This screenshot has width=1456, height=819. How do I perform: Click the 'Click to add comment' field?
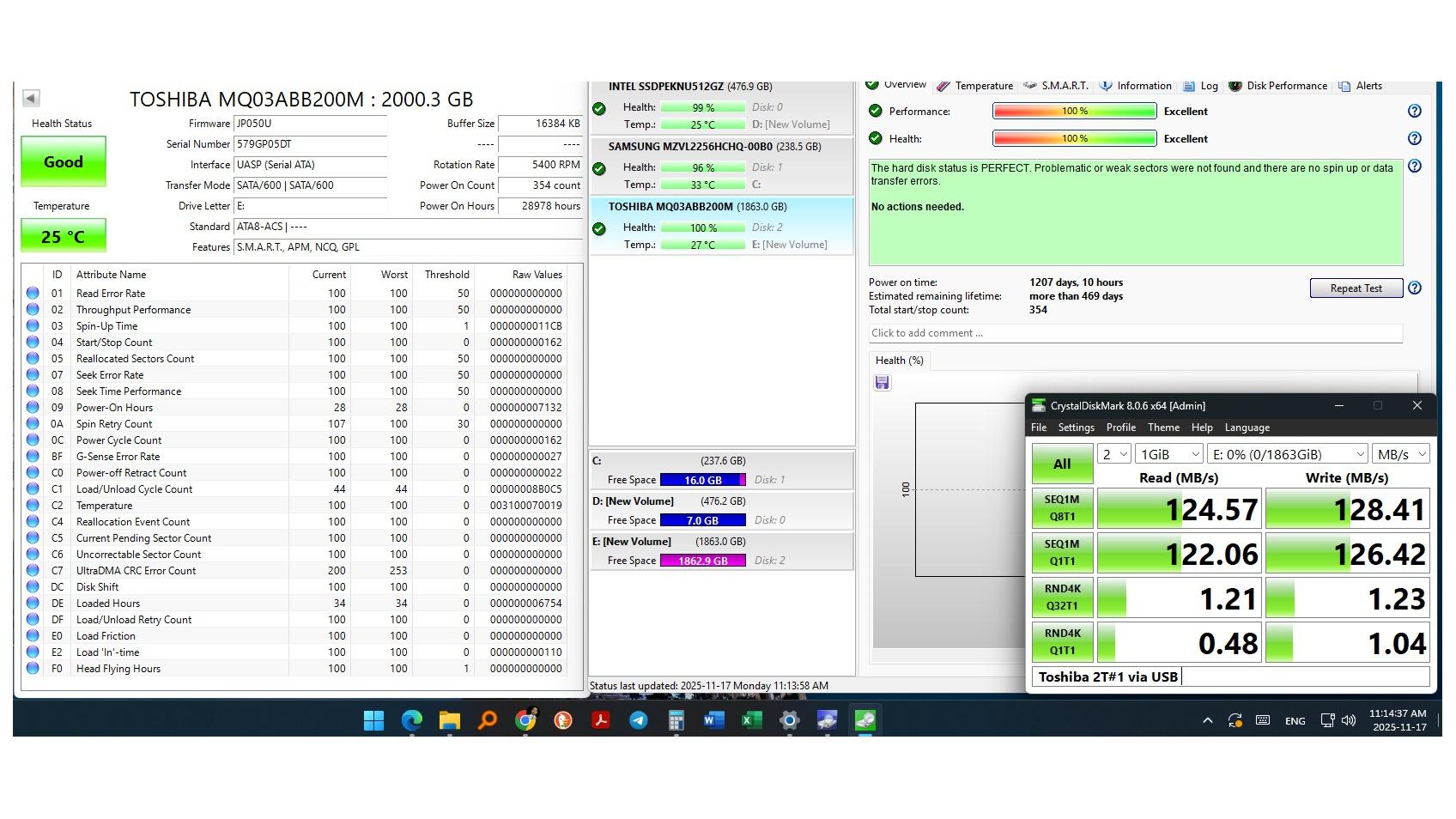1134,333
